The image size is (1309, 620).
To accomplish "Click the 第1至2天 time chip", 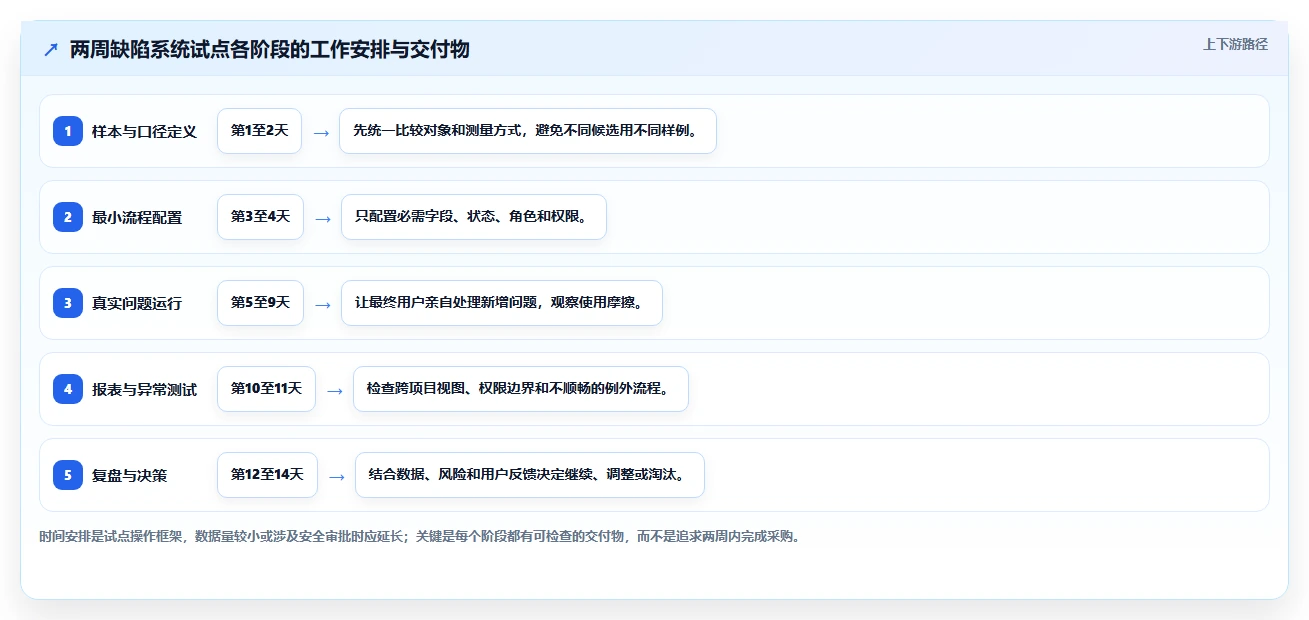I will coord(259,131).
